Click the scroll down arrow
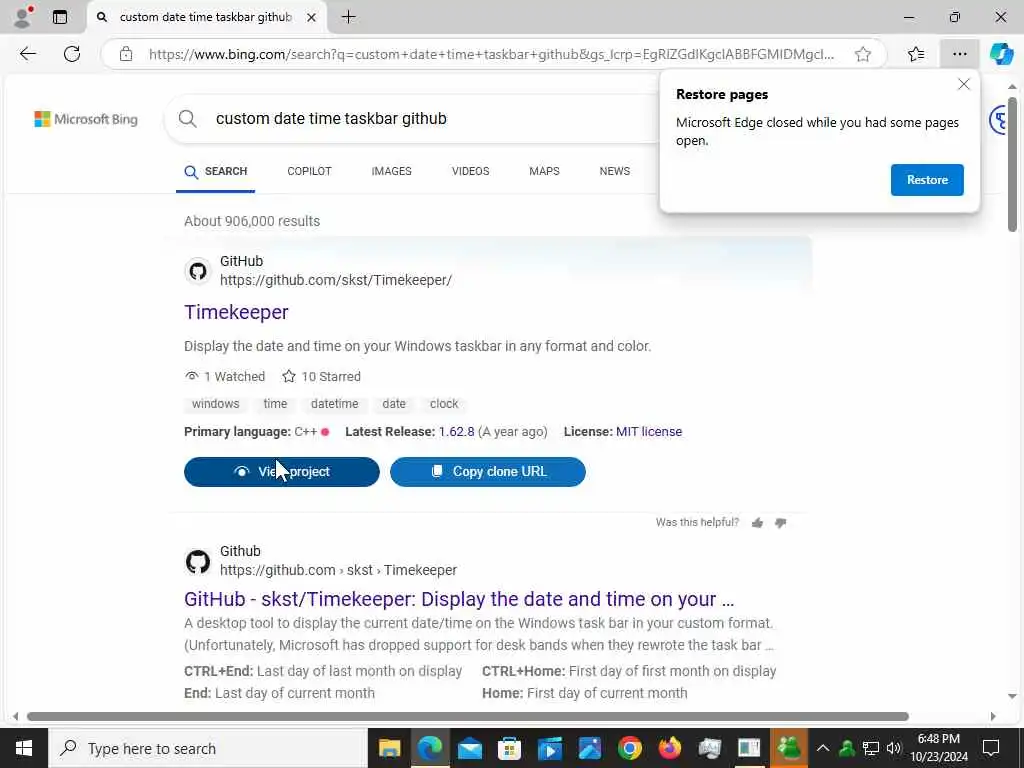1024x768 pixels. 1012,696
